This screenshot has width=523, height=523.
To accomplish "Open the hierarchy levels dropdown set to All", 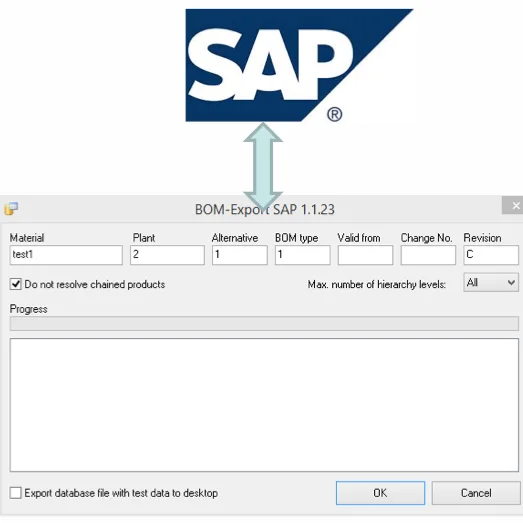I will click(x=491, y=283).
